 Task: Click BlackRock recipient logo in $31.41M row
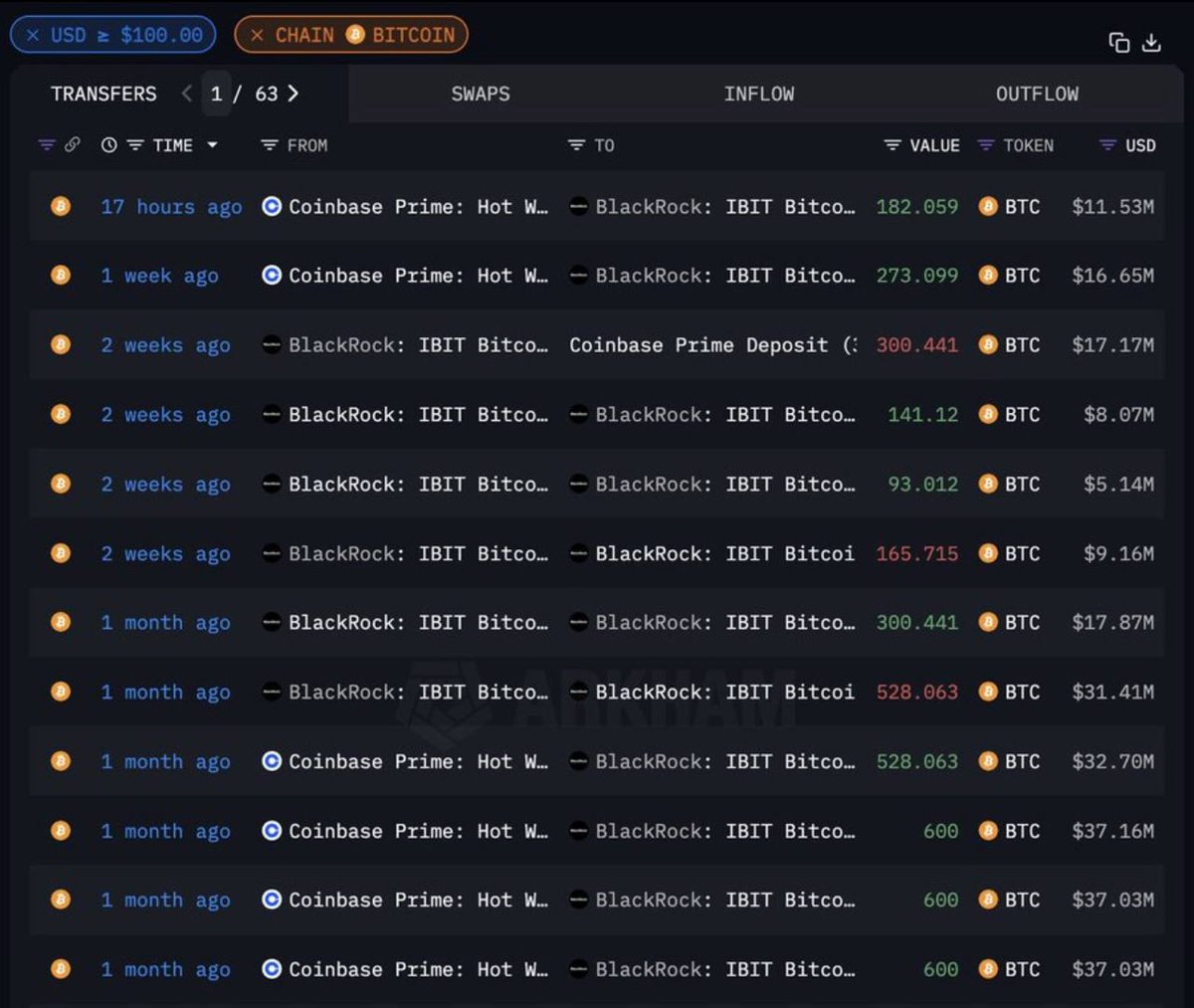point(578,692)
